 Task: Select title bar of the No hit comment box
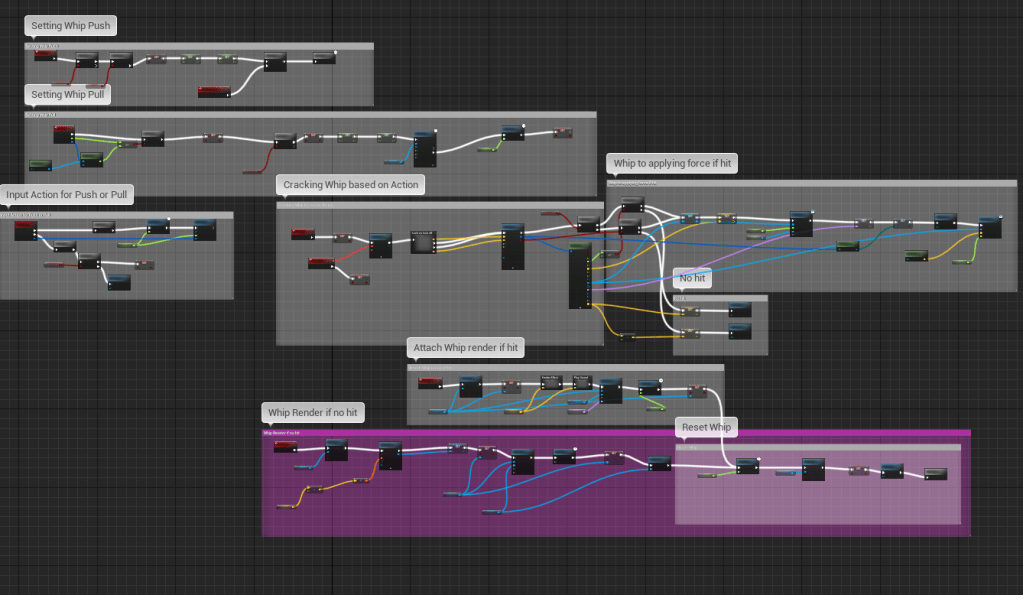click(720, 298)
